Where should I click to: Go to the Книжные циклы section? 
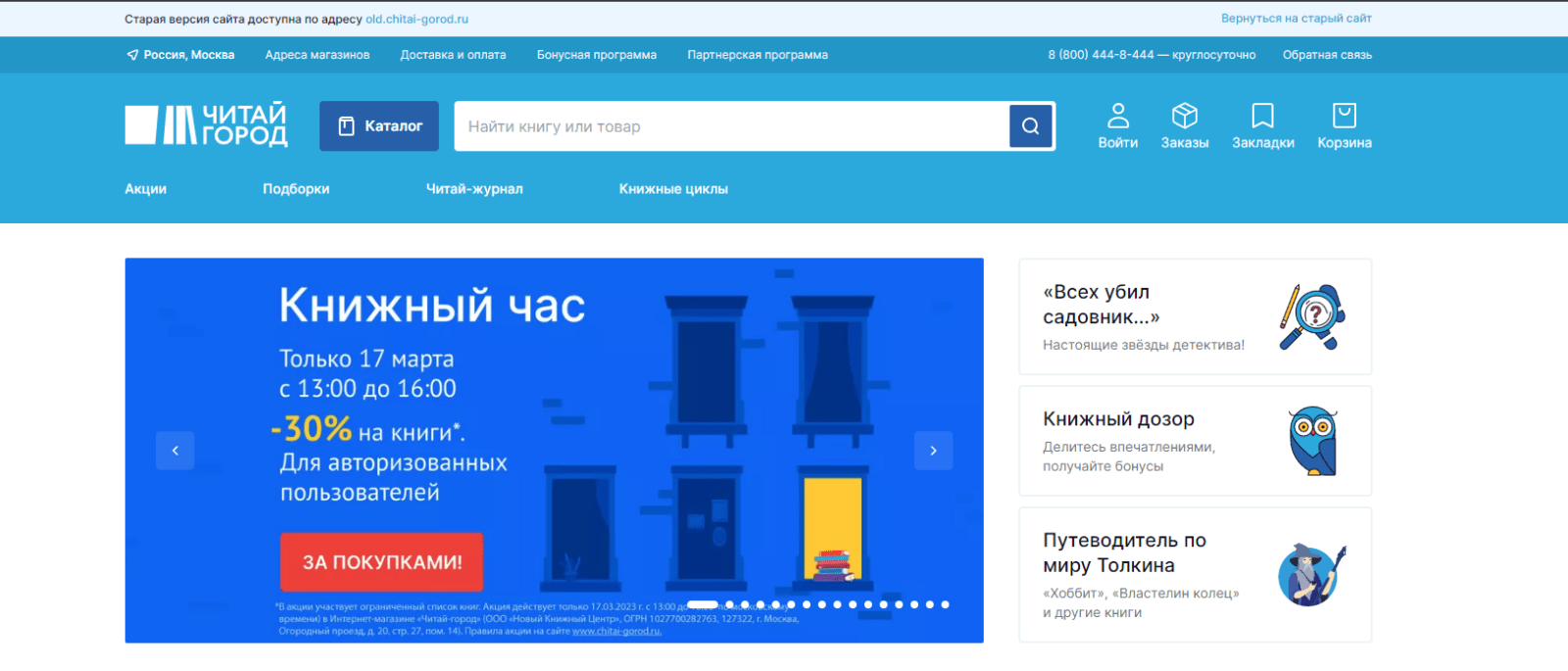(x=673, y=189)
